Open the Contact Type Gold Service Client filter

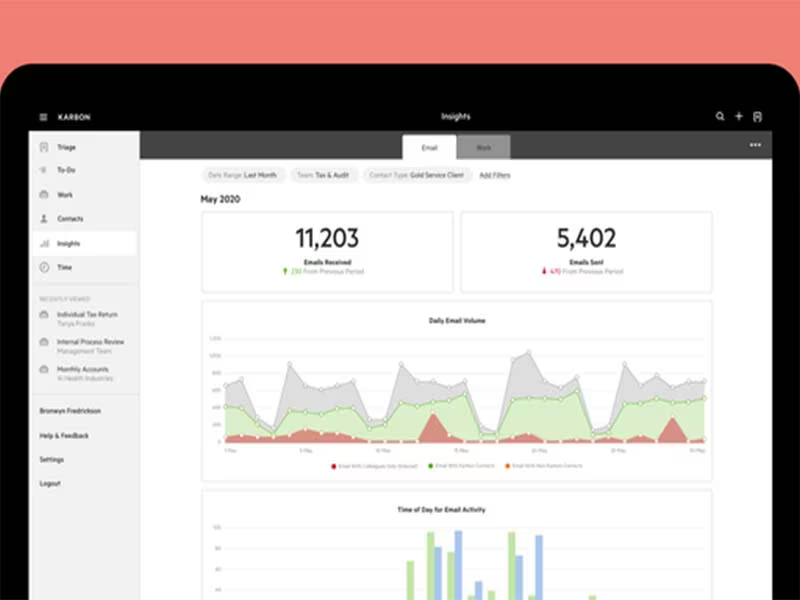[x=416, y=175]
